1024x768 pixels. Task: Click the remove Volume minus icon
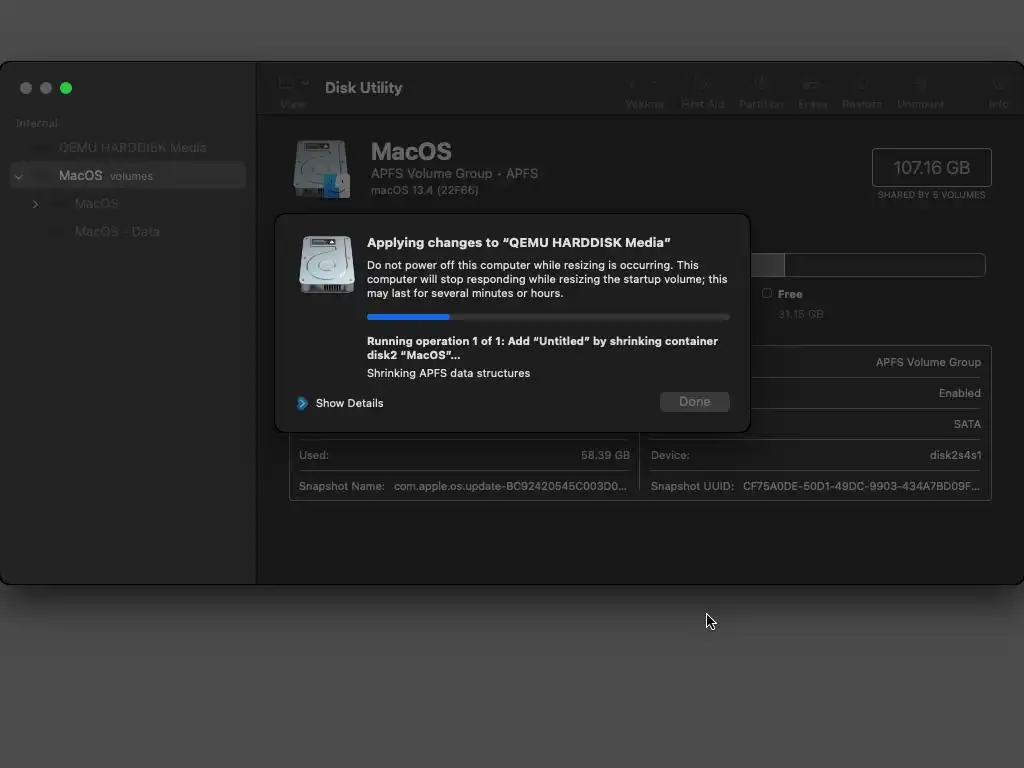[x=656, y=84]
